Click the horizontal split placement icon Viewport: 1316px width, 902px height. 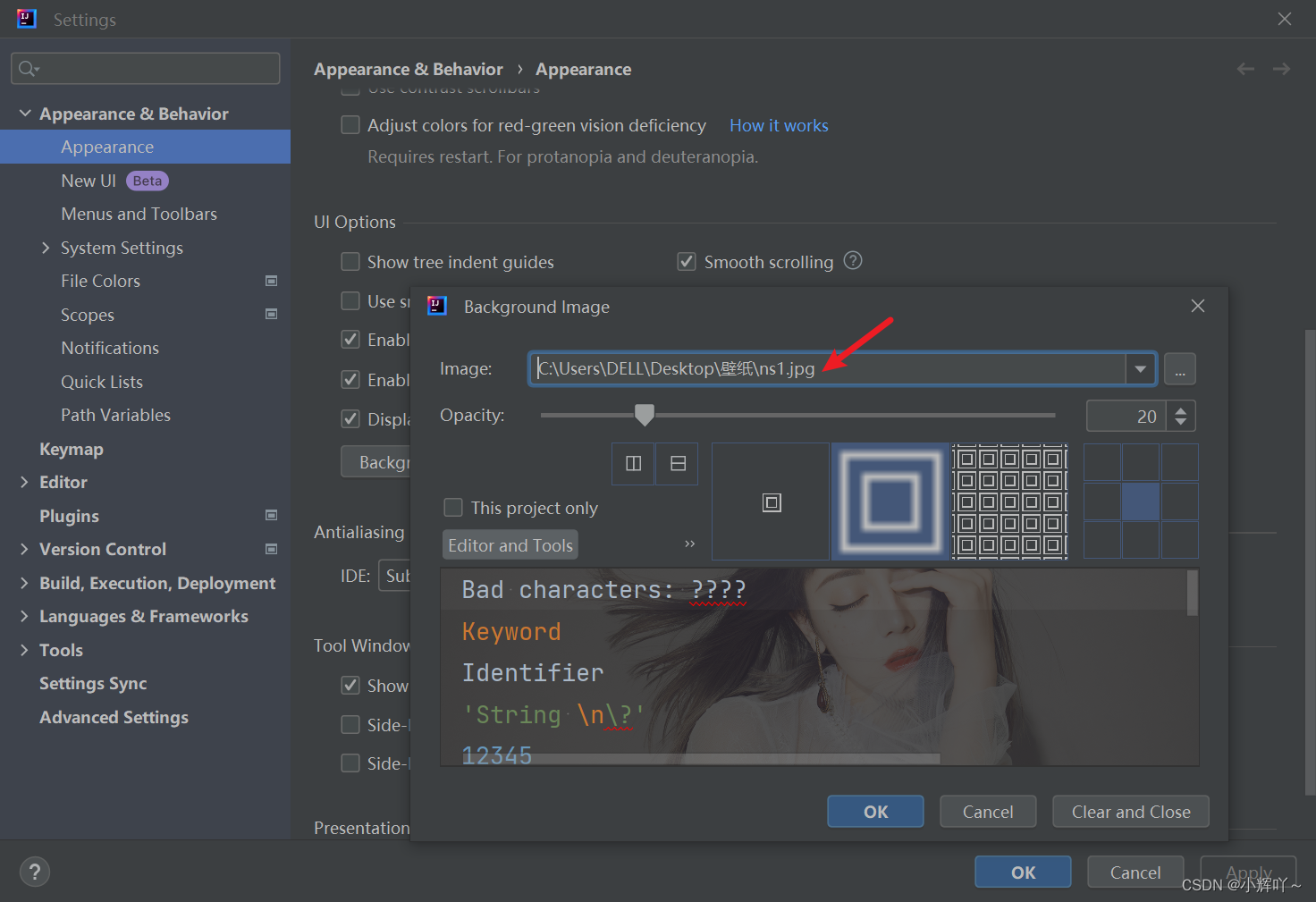click(x=676, y=463)
